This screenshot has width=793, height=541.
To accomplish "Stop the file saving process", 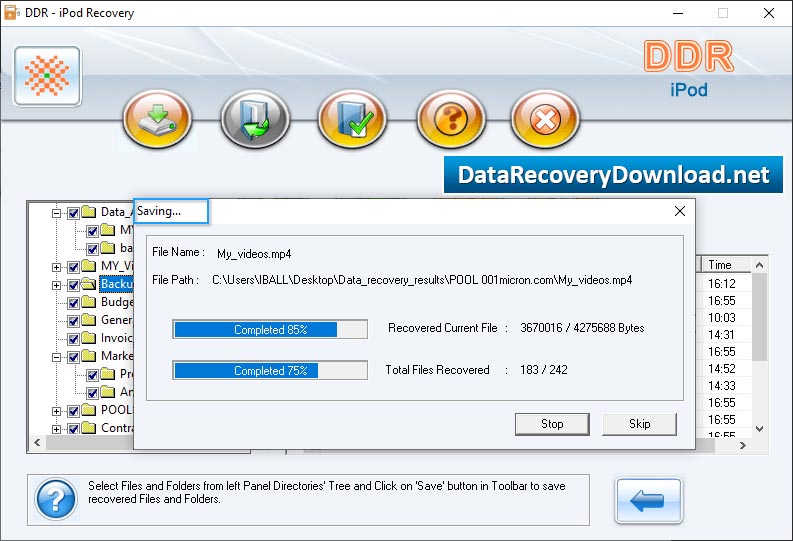I will [552, 424].
